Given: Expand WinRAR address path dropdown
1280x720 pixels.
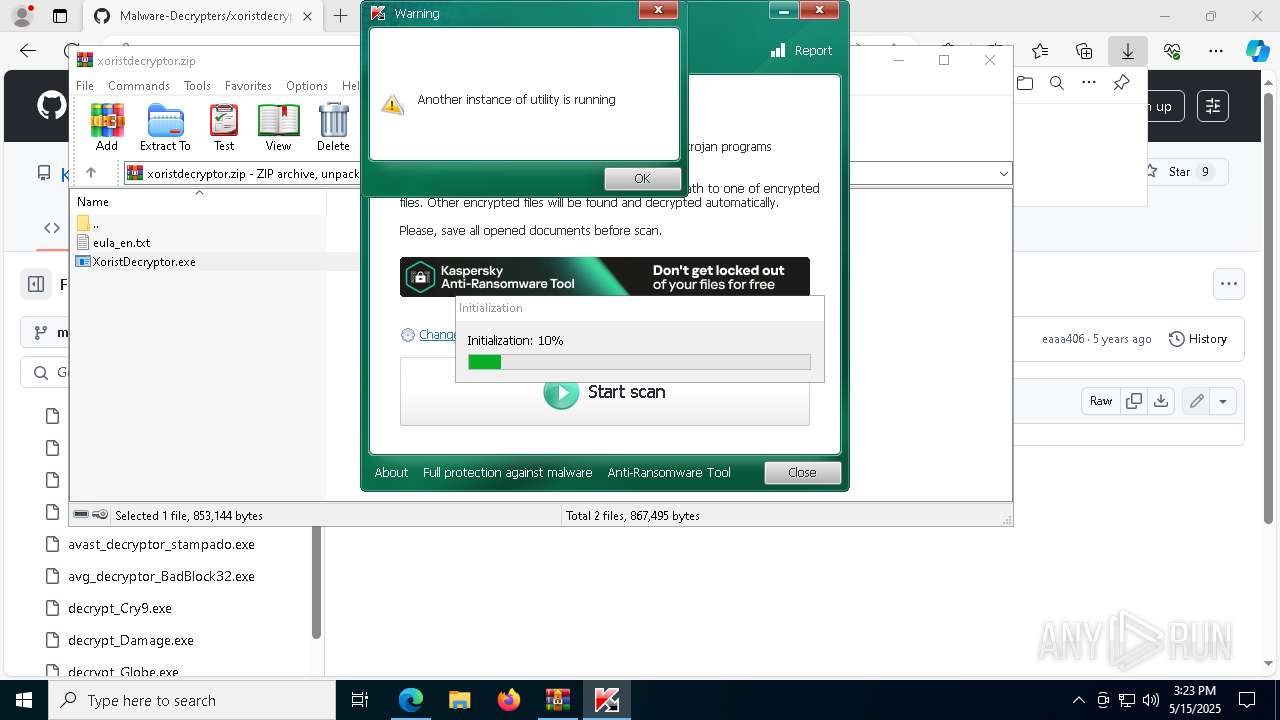Looking at the screenshot, I should [x=1003, y=173].
